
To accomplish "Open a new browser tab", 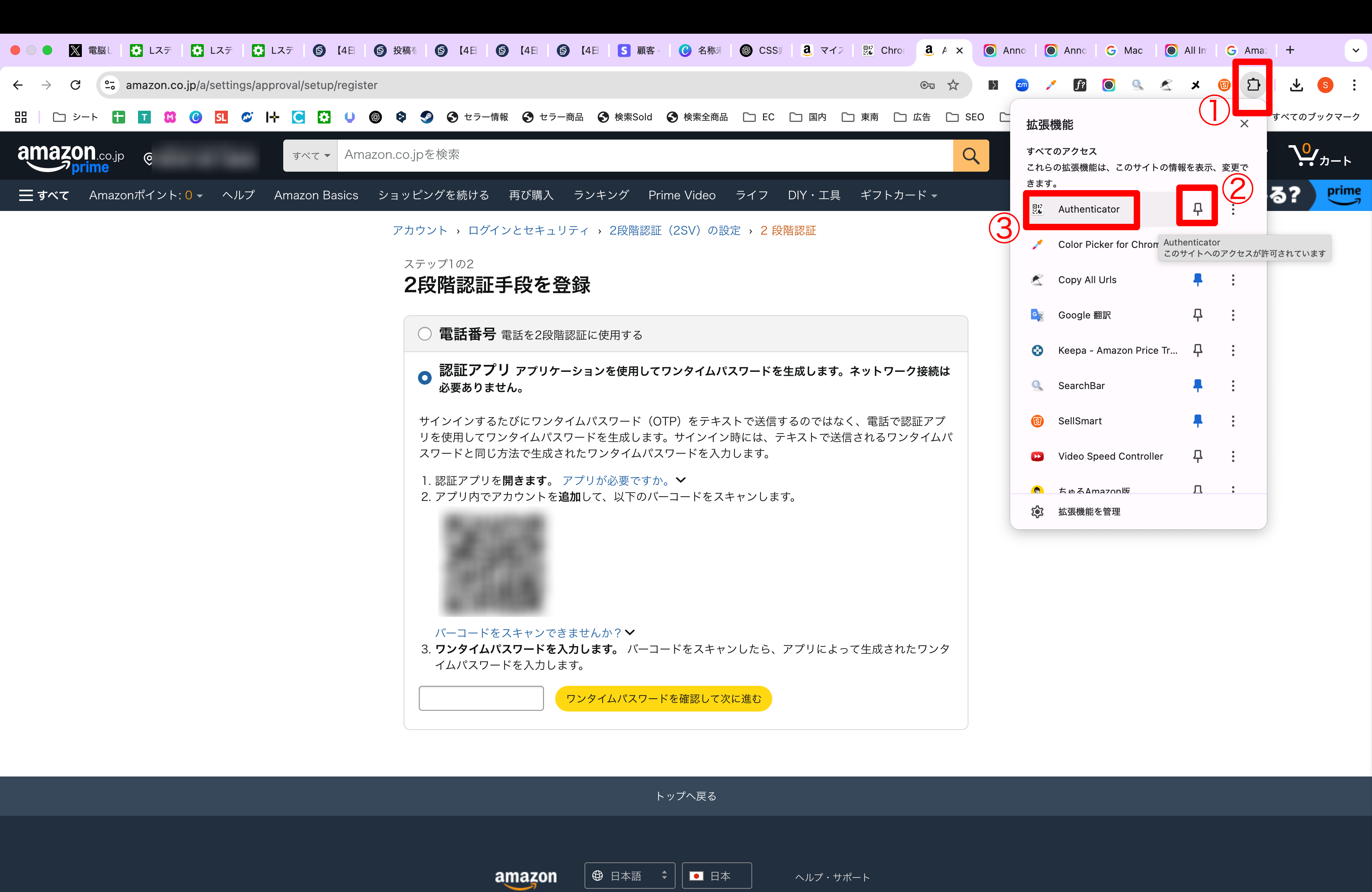I will point(1290,50).
